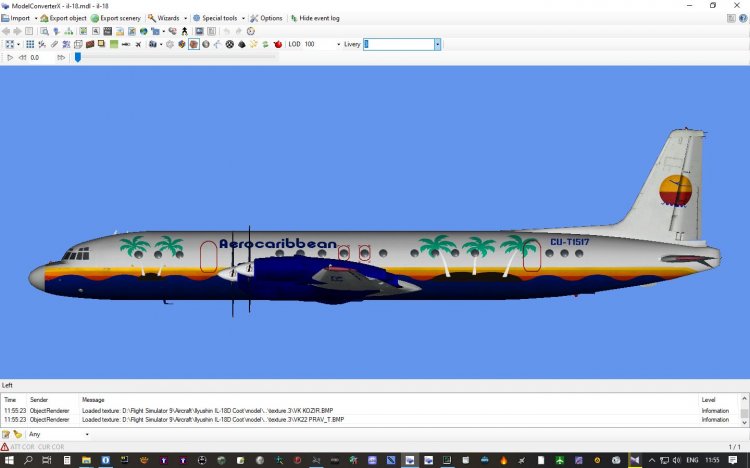
Task: Click the green square icon
Action: pos(114,44)
